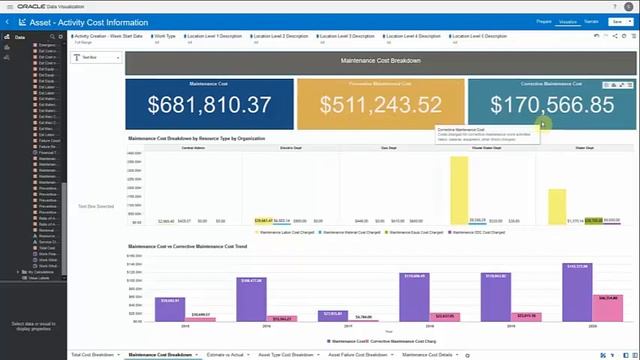Open Asset Failure Cost Breakdown canvas

tap(358, 355)
